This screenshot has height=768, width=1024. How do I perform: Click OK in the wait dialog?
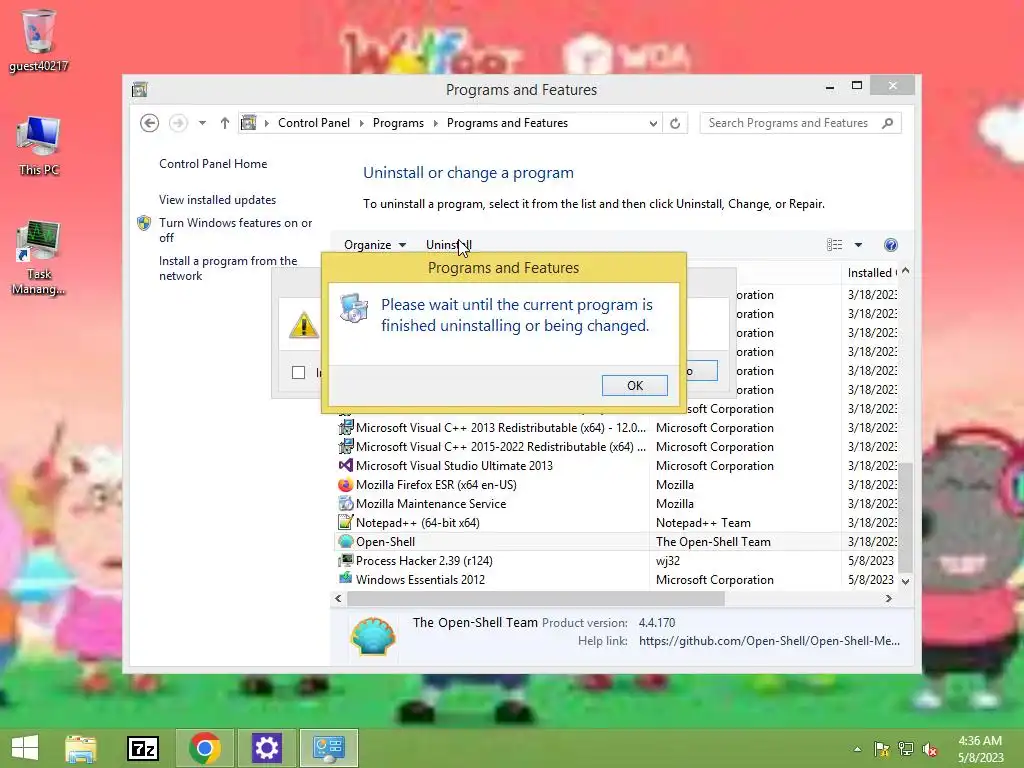(635, 385)
